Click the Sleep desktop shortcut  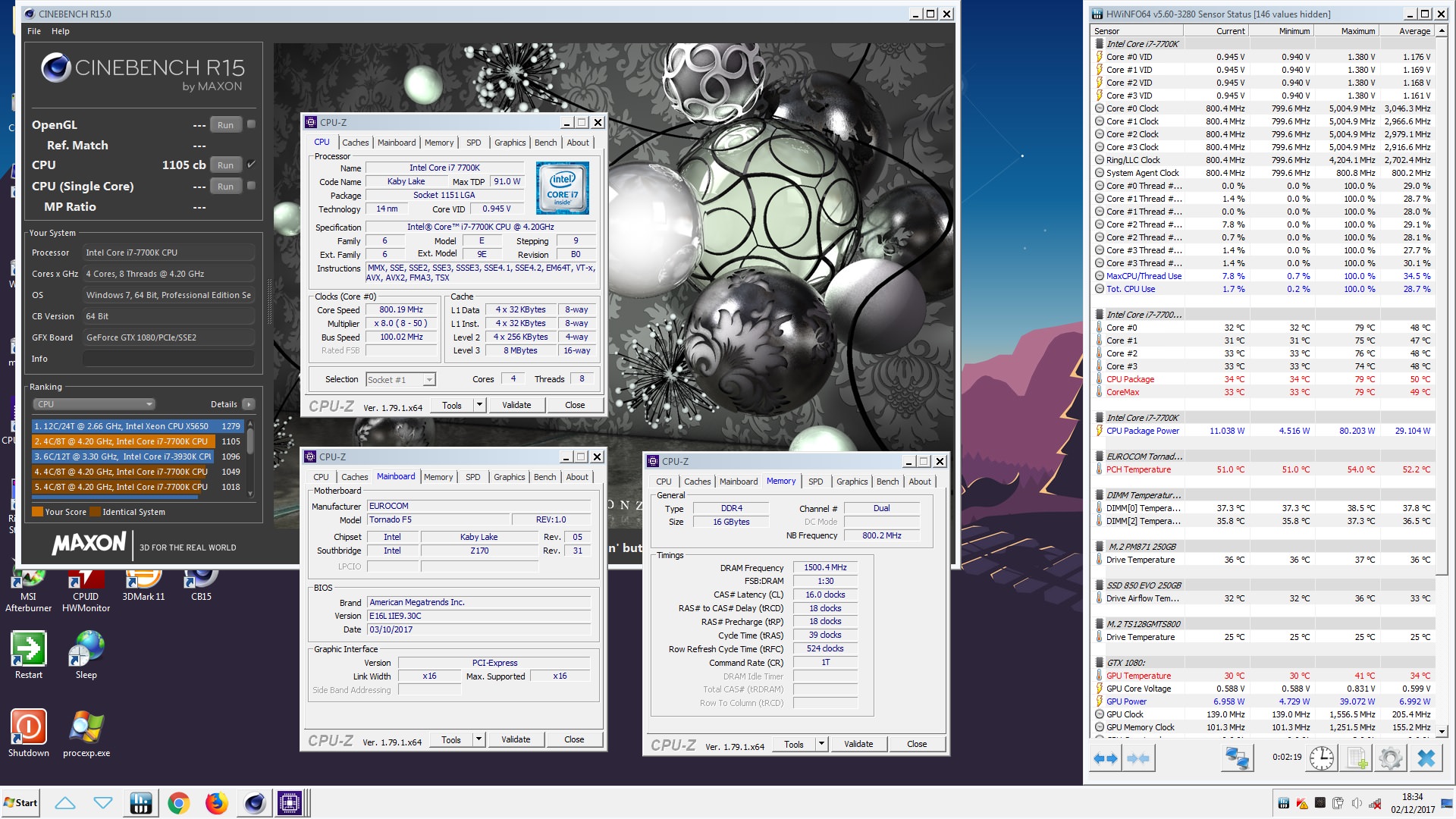point(86,656)
